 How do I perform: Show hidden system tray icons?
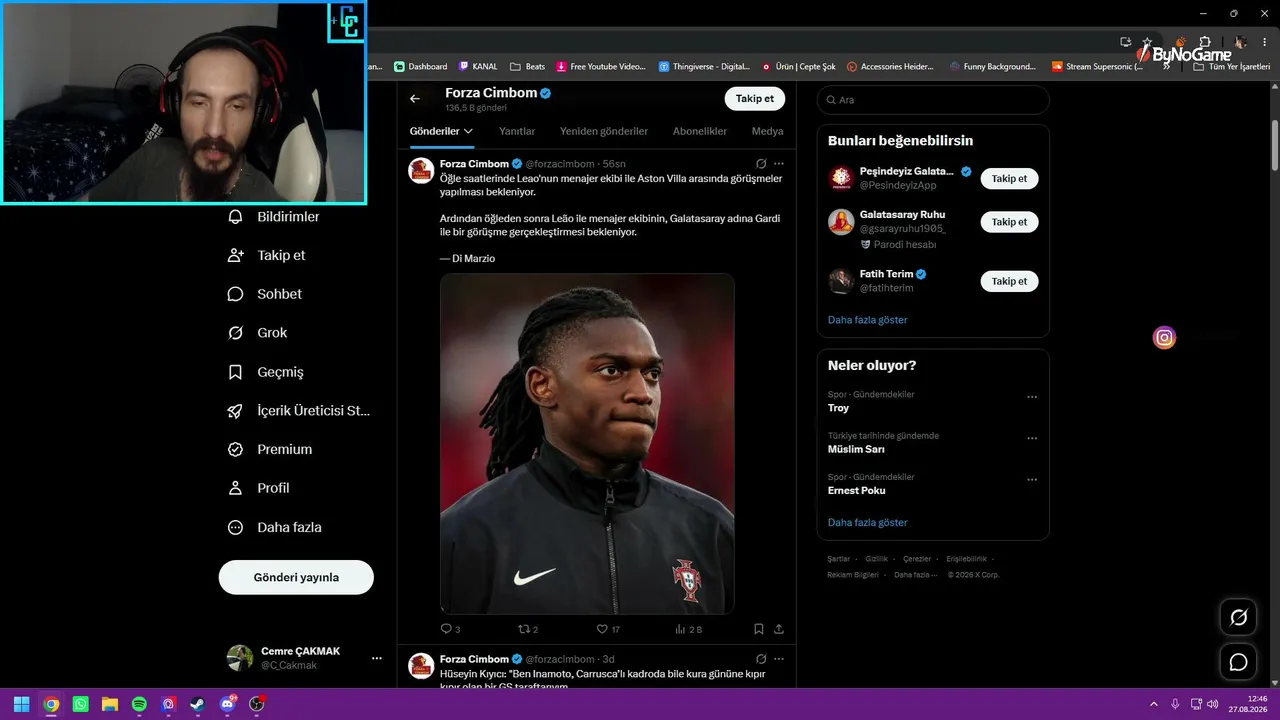1155,704
